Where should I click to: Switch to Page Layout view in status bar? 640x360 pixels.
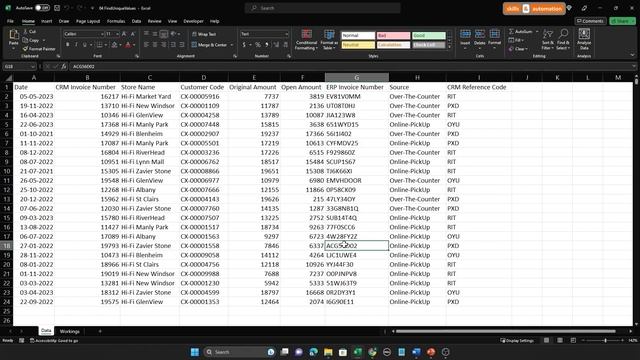click(x=560, y=340)
